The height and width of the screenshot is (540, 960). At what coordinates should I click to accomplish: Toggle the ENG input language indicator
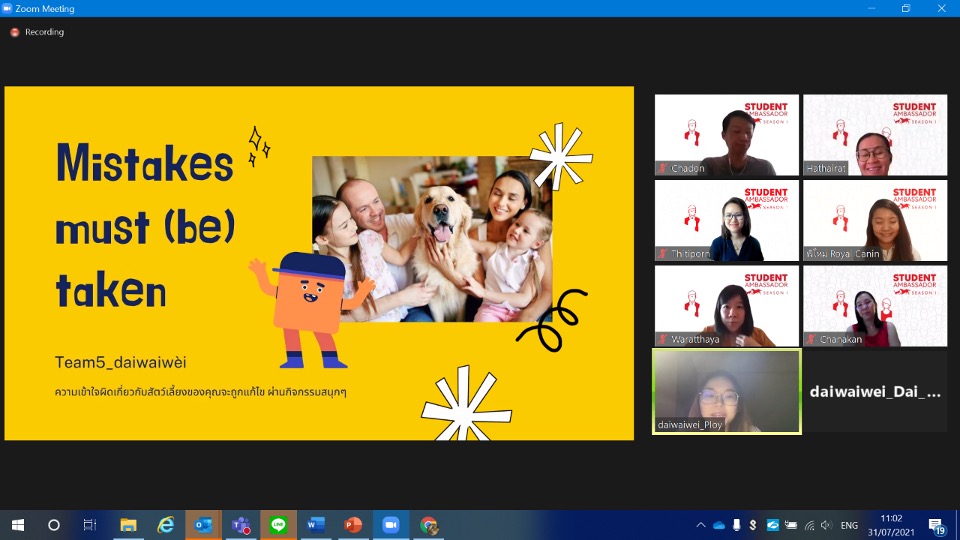849,525
